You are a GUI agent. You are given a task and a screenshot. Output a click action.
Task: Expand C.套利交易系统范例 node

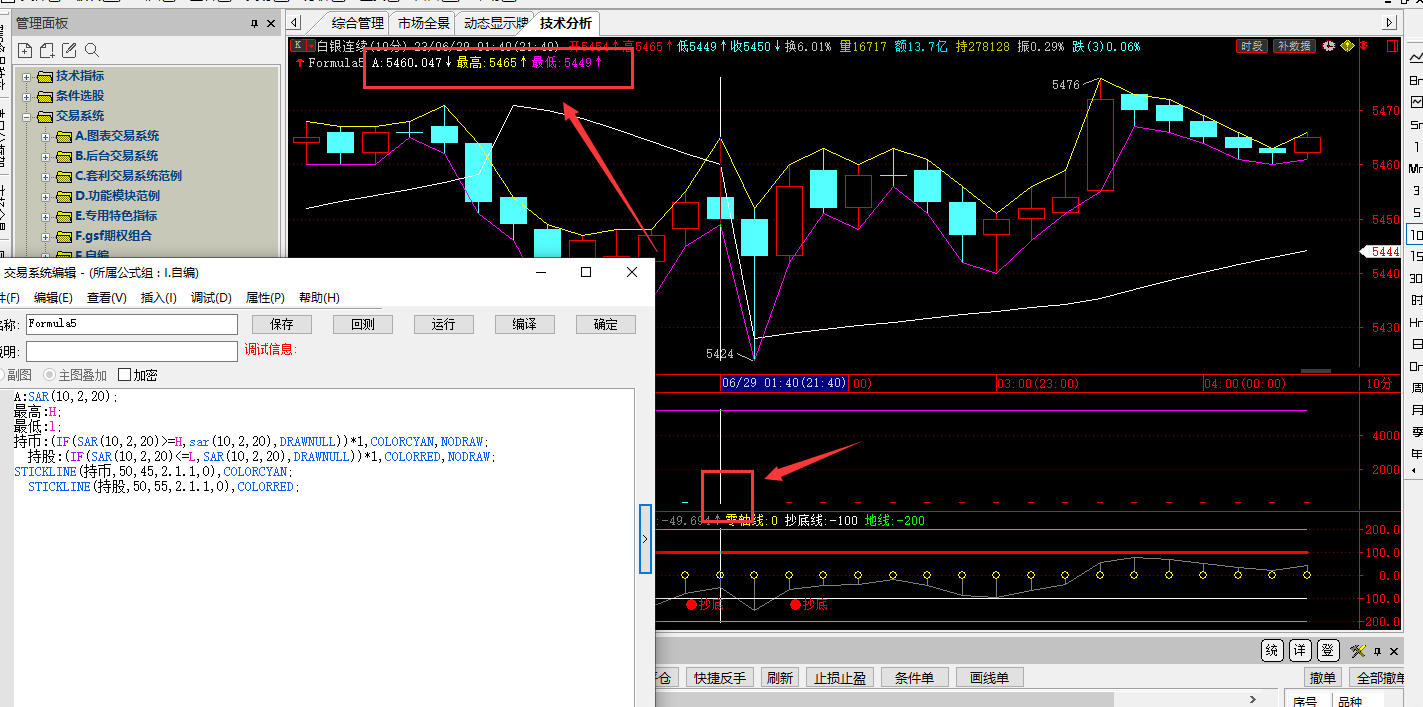tap(46, 176)
